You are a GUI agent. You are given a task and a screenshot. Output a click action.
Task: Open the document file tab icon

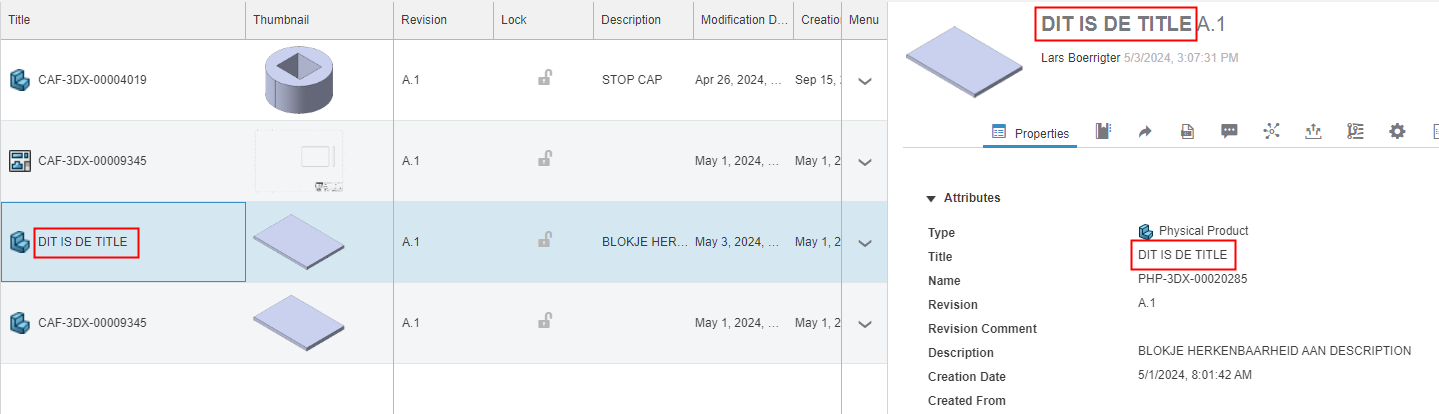[1187, 131]
